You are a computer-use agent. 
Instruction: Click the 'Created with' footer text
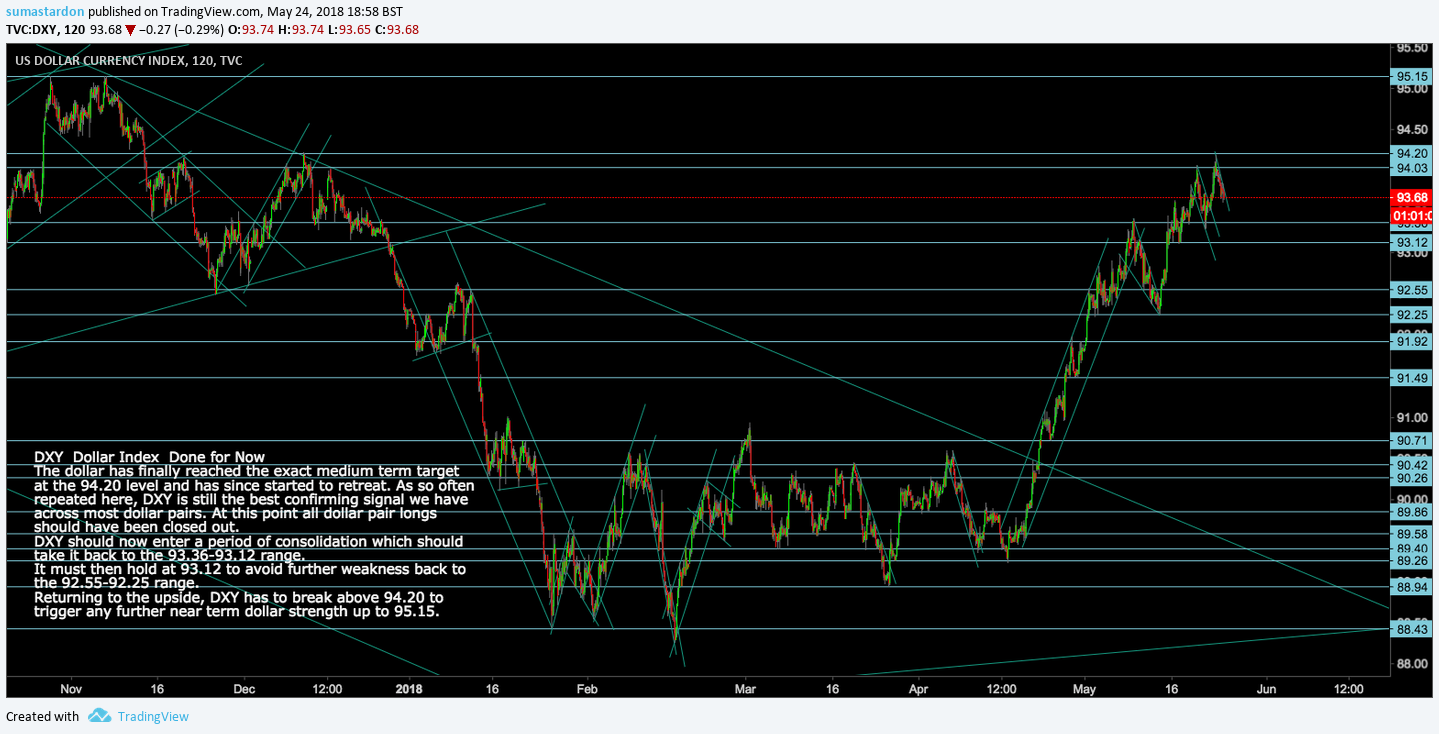42,716
